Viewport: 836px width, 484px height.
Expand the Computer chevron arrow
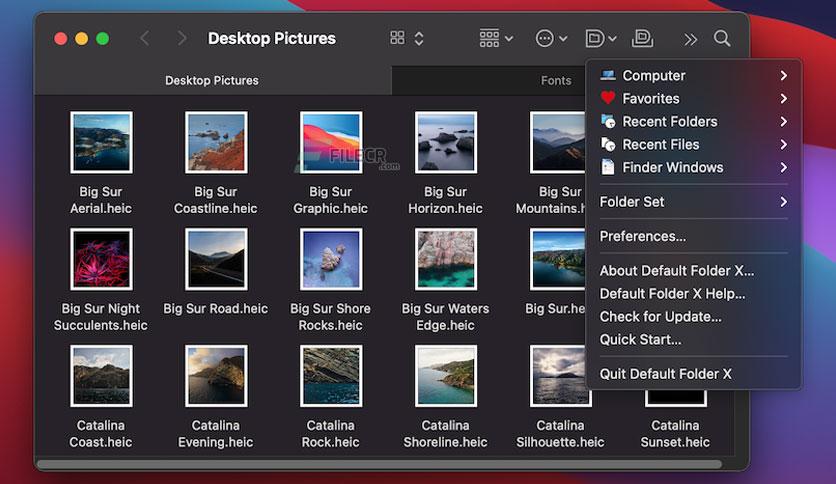click(x=783, y=76)
